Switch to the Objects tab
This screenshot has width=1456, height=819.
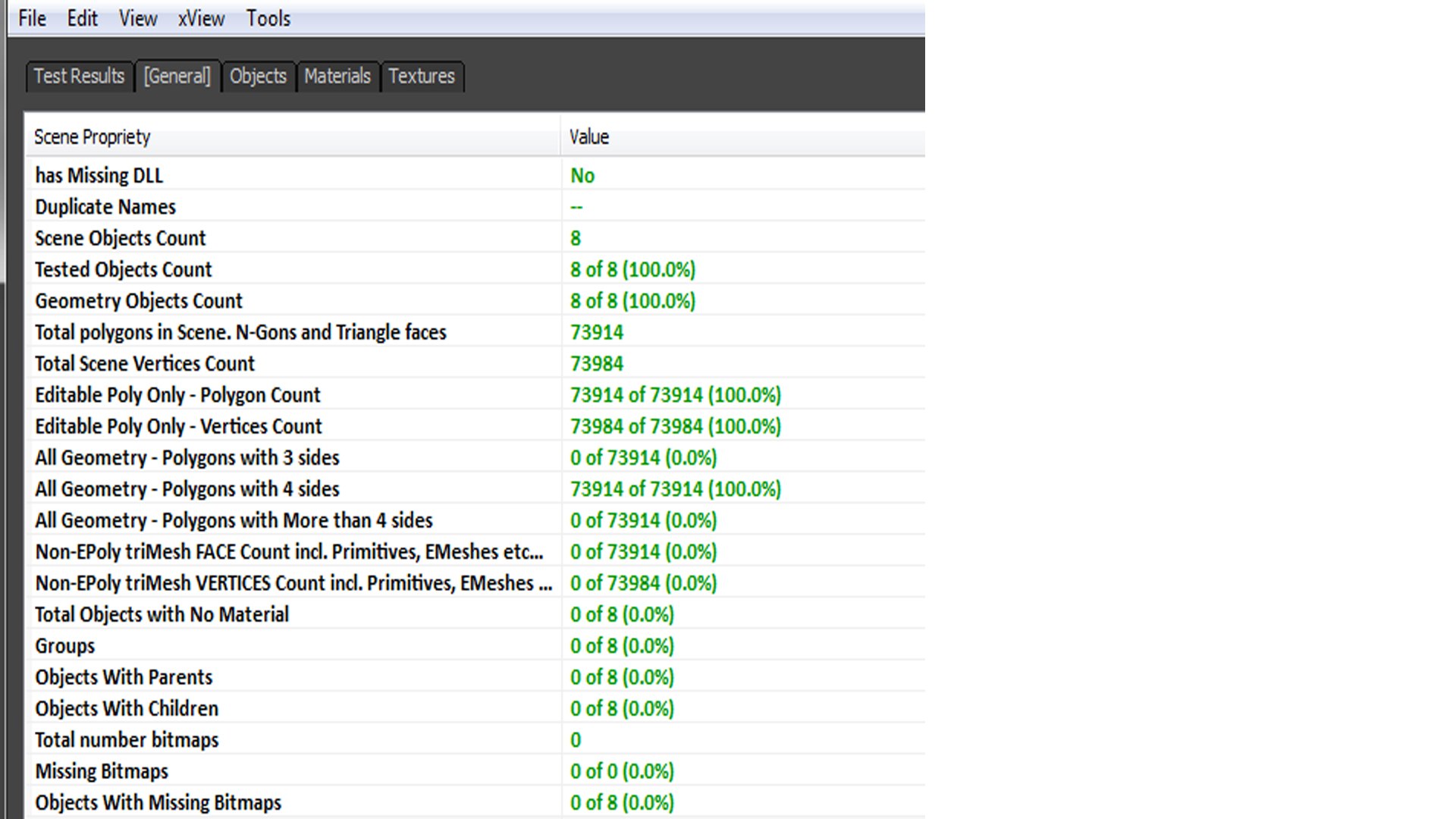click(258, 77)
